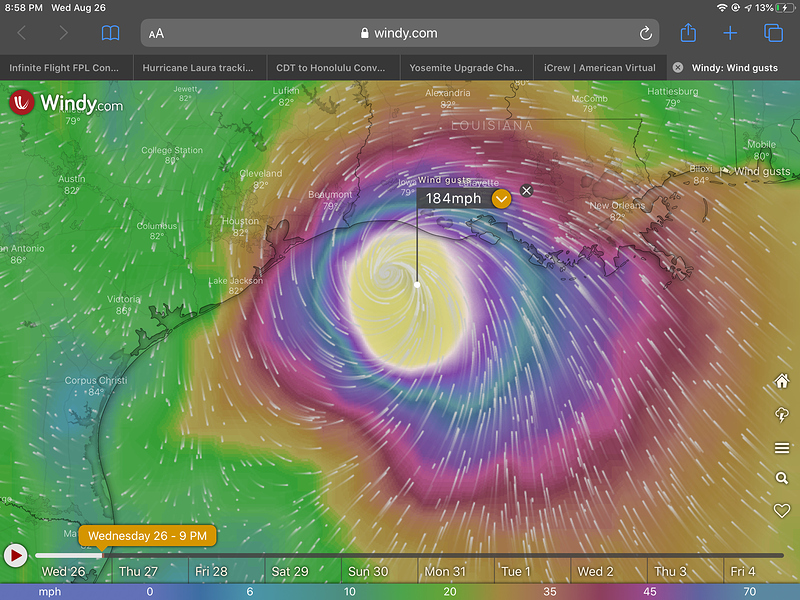Click the Windy.com logo
The height and width of the screenshot is (600, 800).
[x=66, y=104]
